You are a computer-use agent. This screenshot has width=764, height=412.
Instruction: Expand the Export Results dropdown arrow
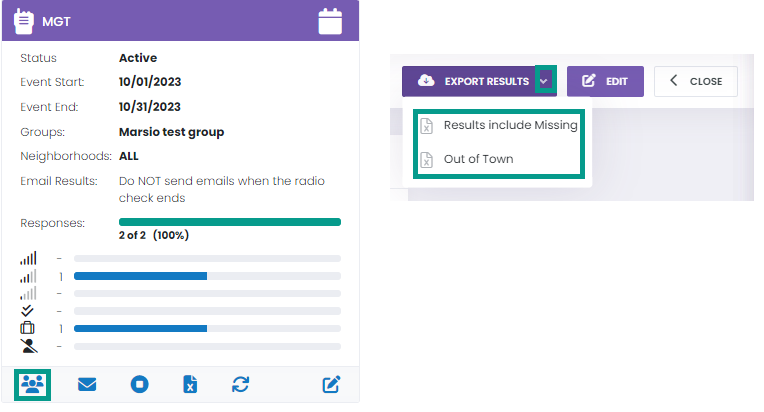(x=544, y=81)
